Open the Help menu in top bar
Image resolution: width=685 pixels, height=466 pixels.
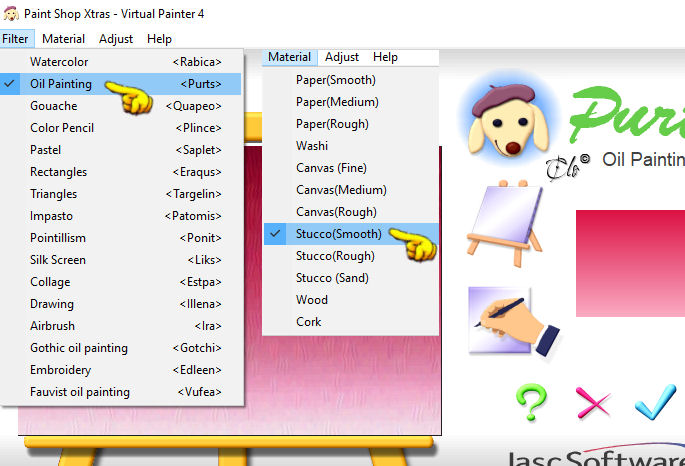coord(159,39)
